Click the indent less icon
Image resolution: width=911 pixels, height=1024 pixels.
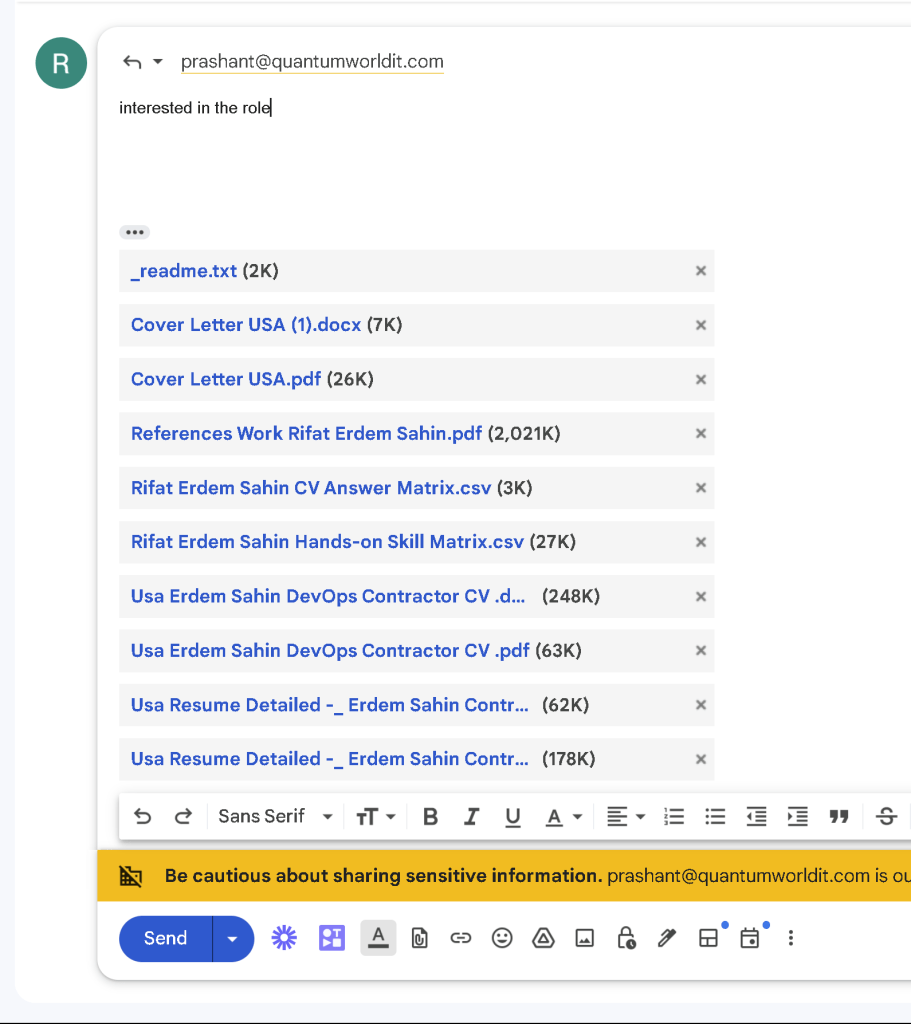[x=756, y=816]
